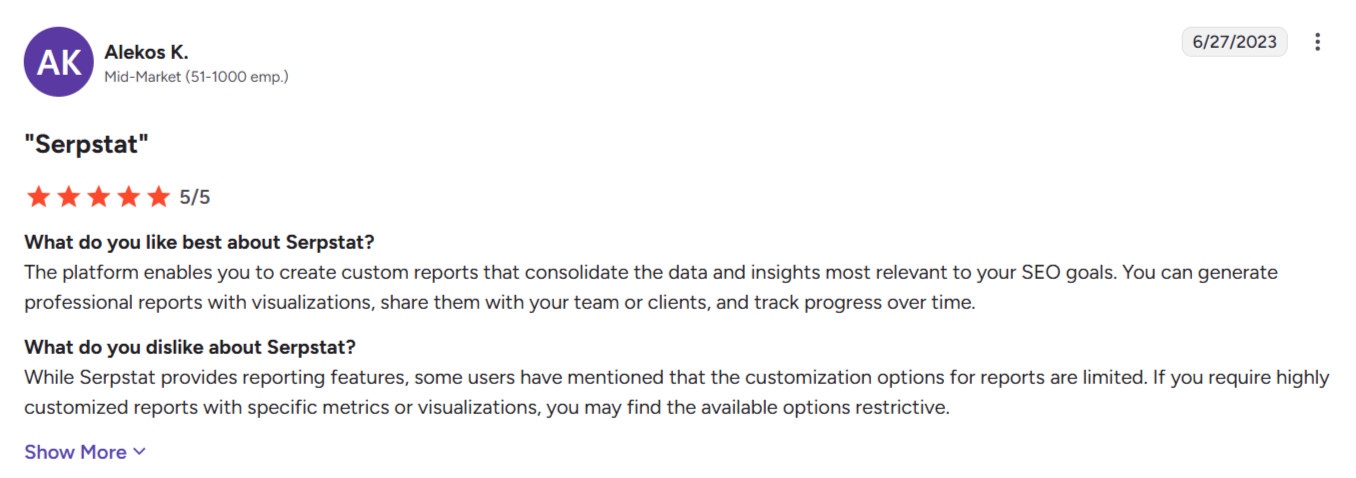Screen dimensions: 1356x478
Task: Select the fourth red rating star
Action: (x=128, y=196)
